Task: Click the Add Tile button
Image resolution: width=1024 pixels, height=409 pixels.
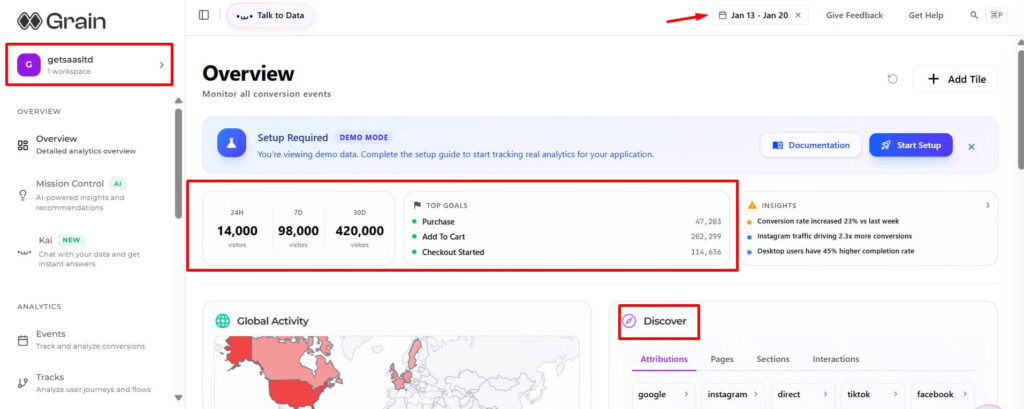Action: point(955,79)
